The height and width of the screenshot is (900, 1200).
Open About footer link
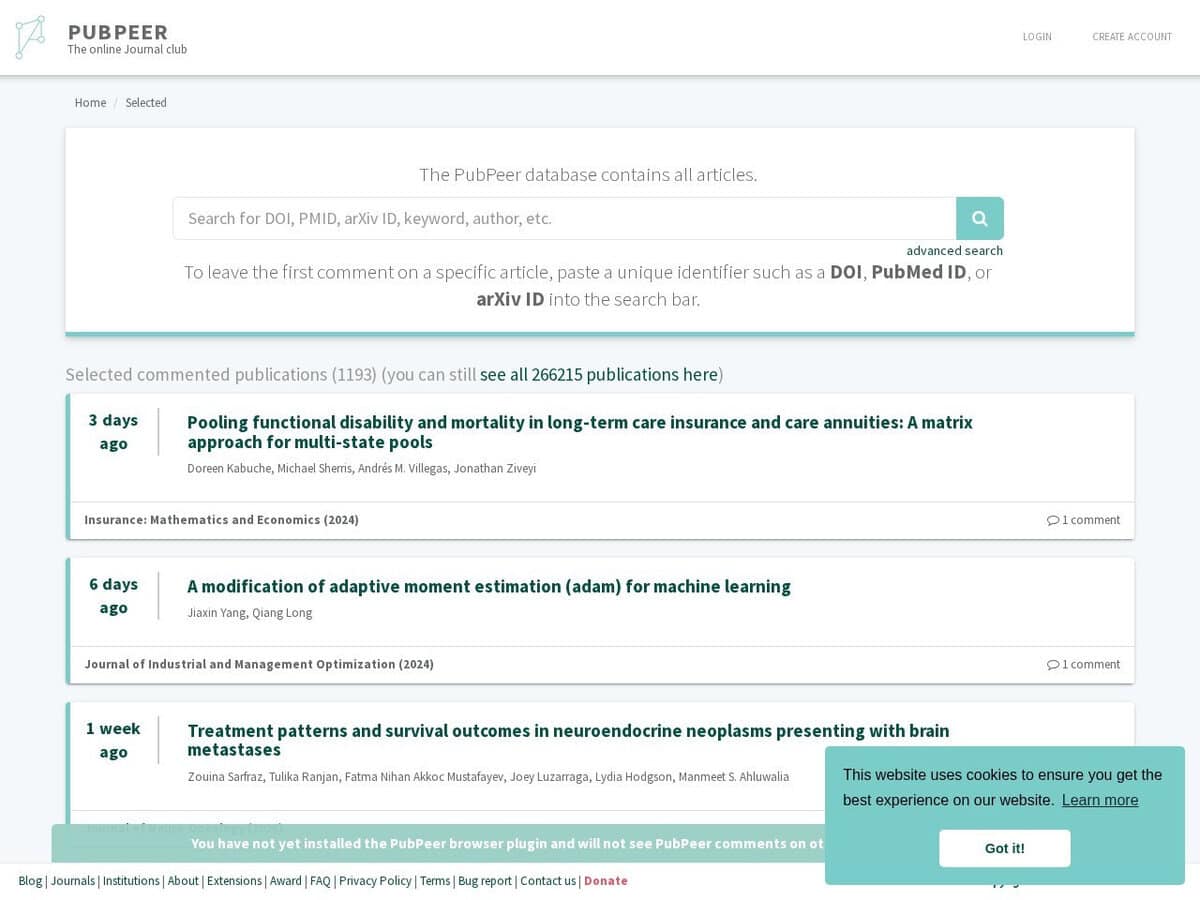(x=183, y=881)
